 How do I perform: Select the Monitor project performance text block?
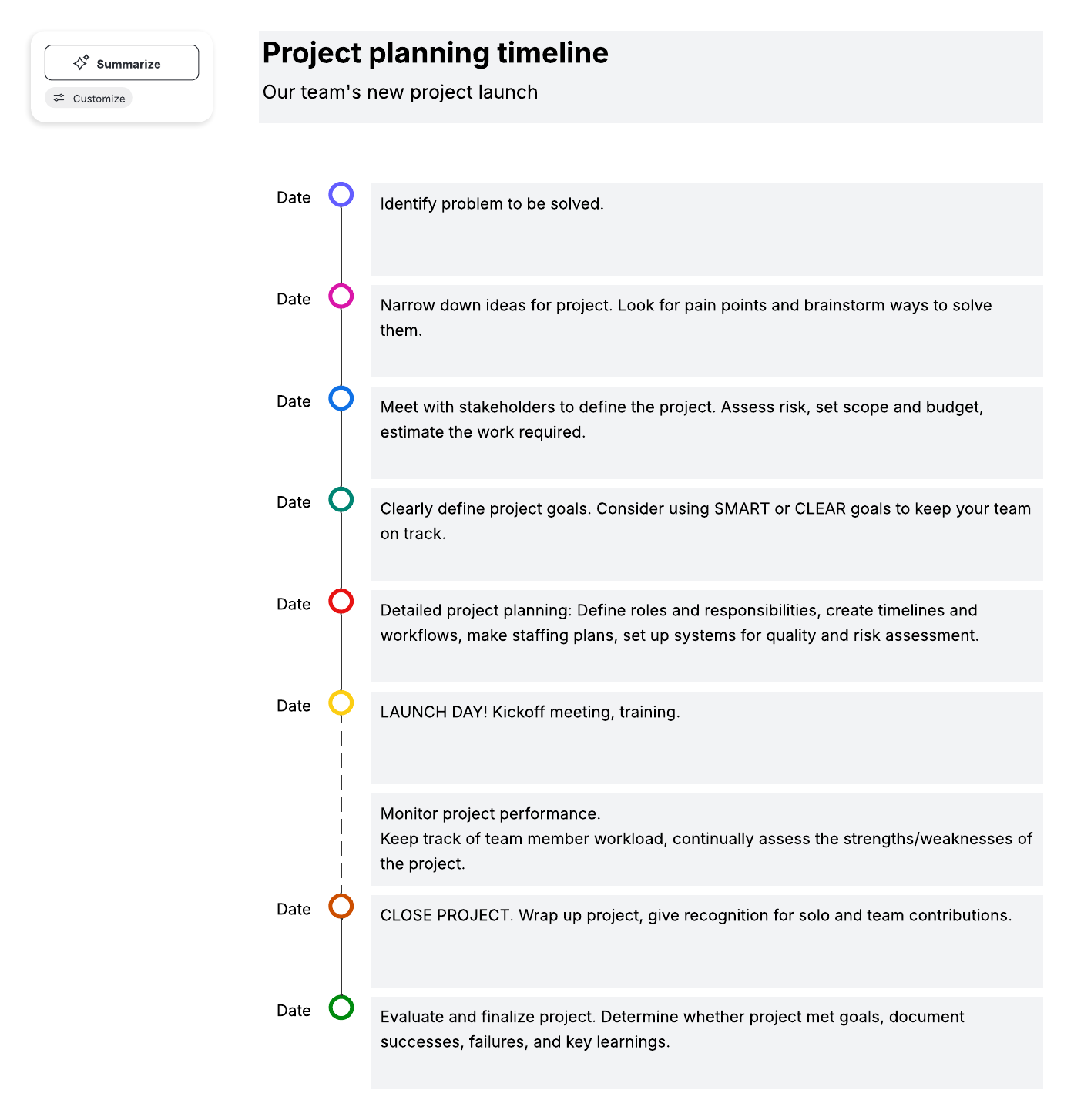[x=706, y=838]
